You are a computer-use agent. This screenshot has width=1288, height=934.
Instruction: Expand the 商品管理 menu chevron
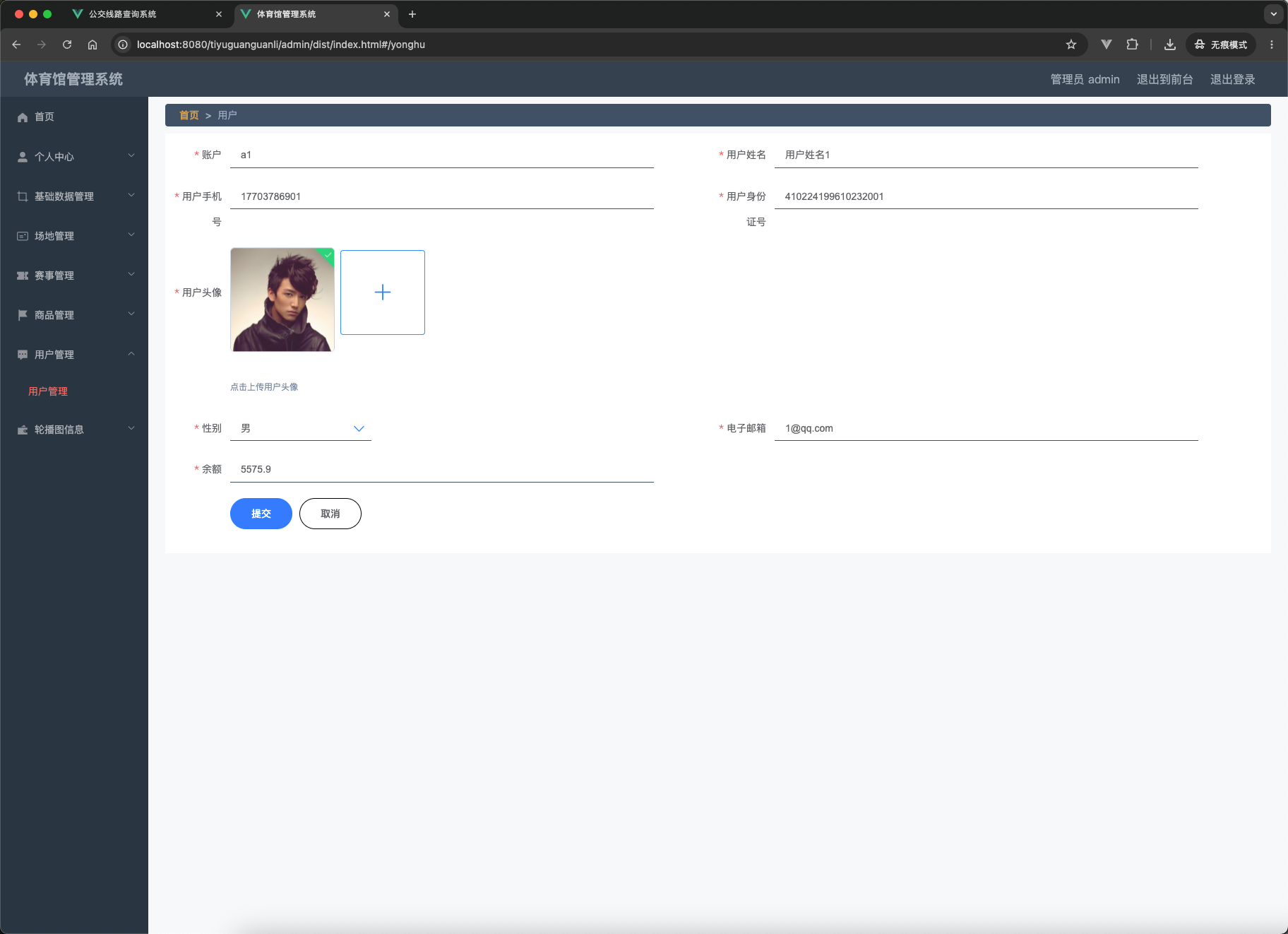(x=131, y=314)
